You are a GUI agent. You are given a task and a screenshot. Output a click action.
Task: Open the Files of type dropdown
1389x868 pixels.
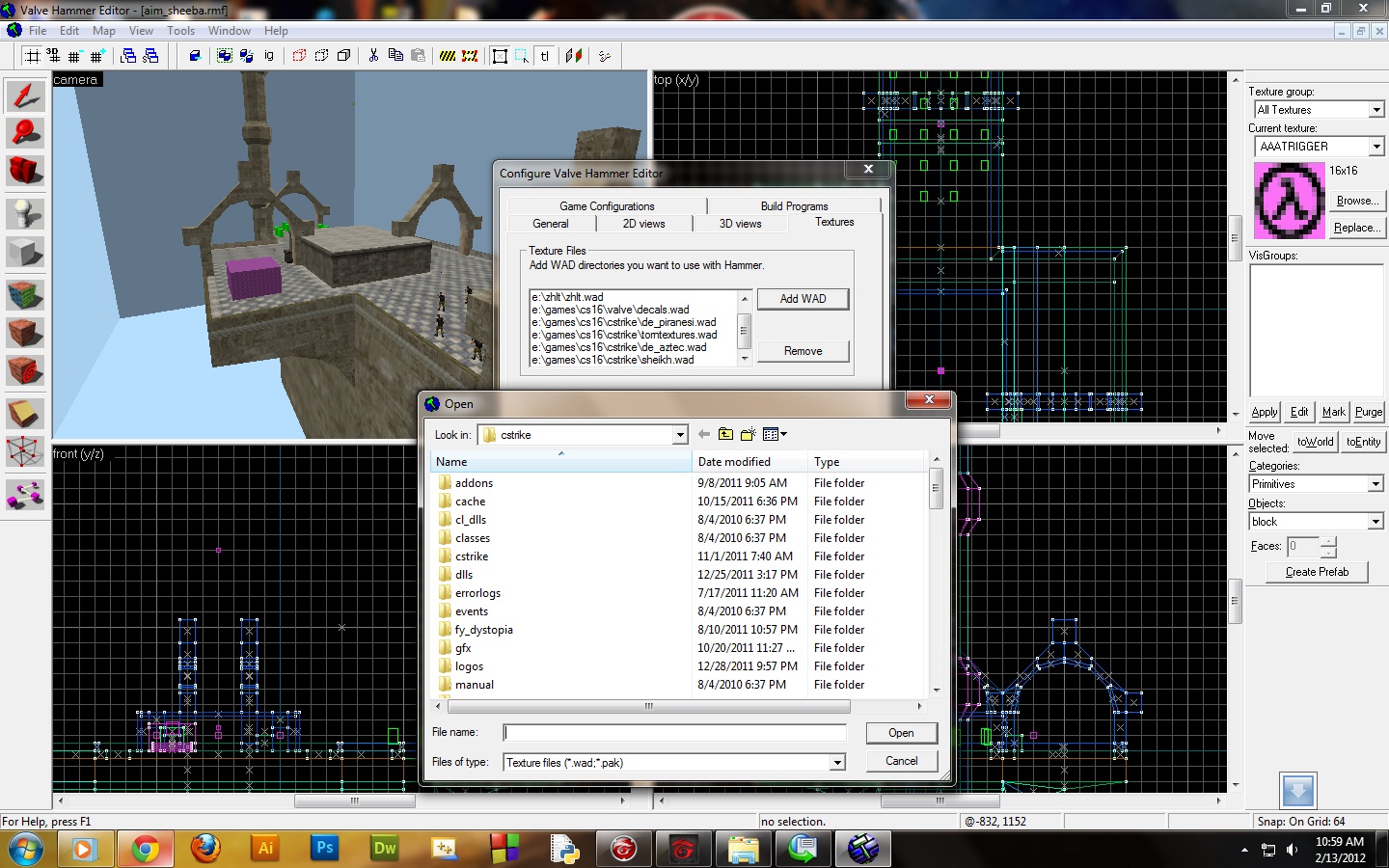837,763
